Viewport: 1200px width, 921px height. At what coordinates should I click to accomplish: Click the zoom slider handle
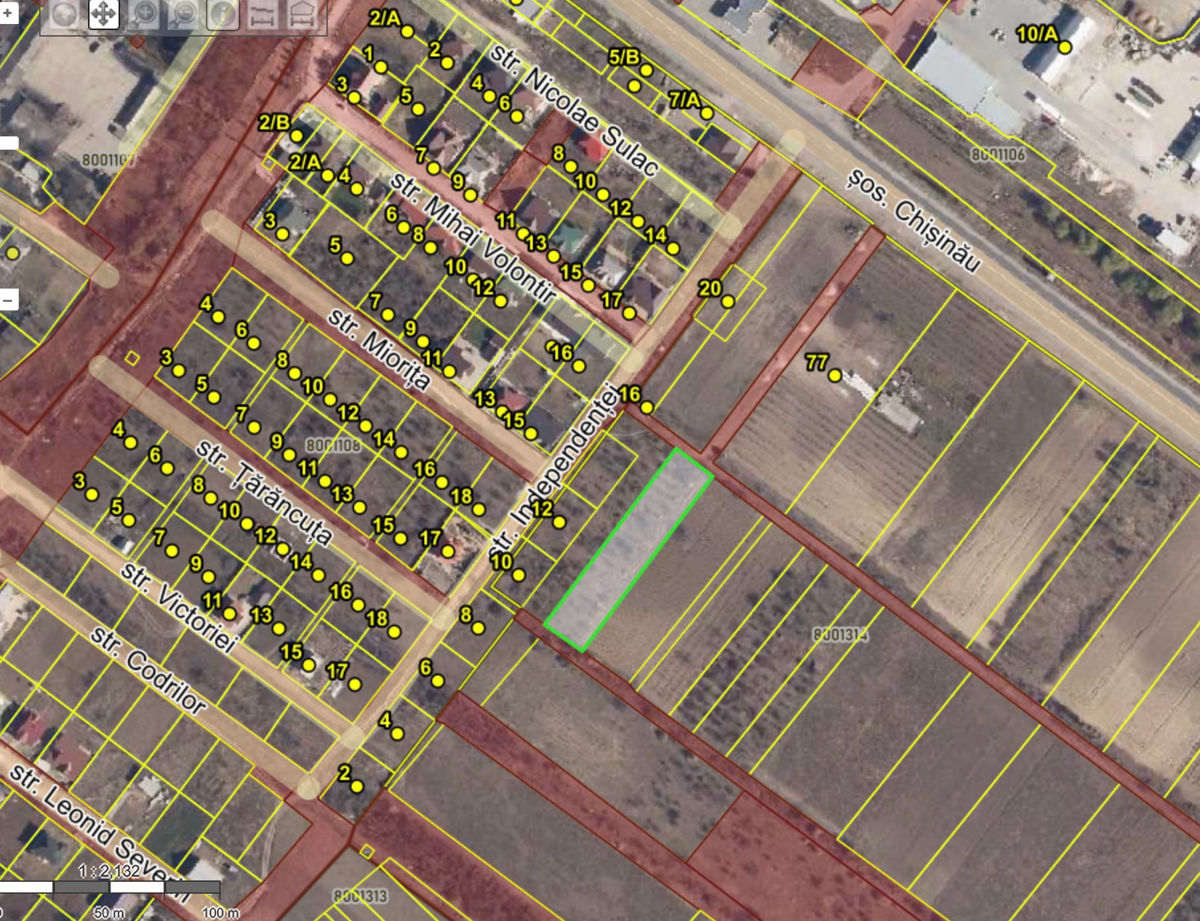coord(8,142)
